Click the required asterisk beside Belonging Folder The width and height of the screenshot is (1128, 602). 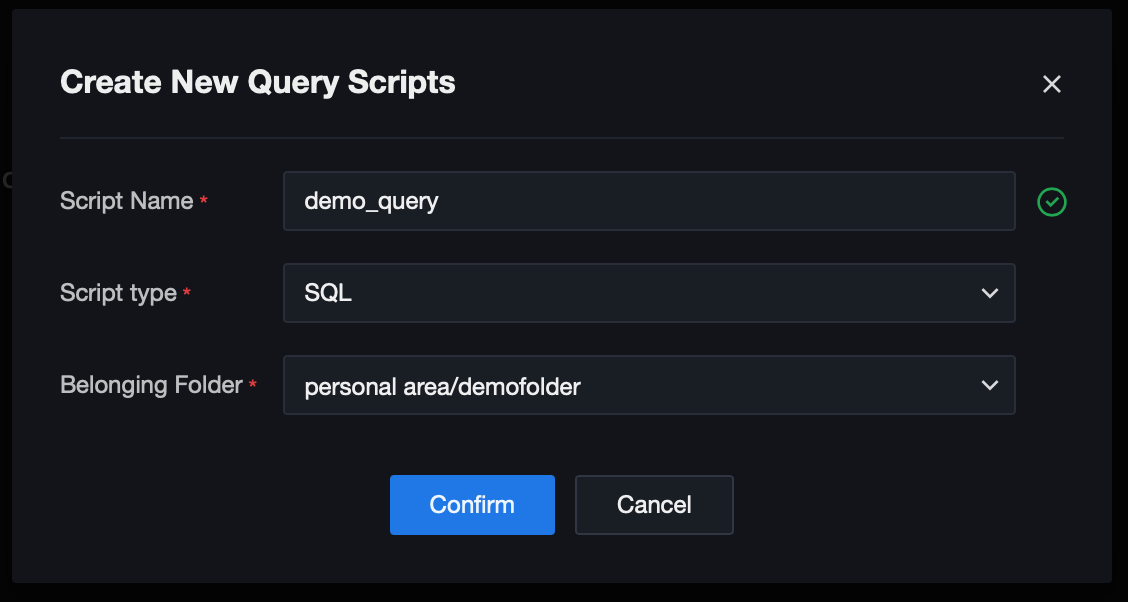[x=253, y=386]
